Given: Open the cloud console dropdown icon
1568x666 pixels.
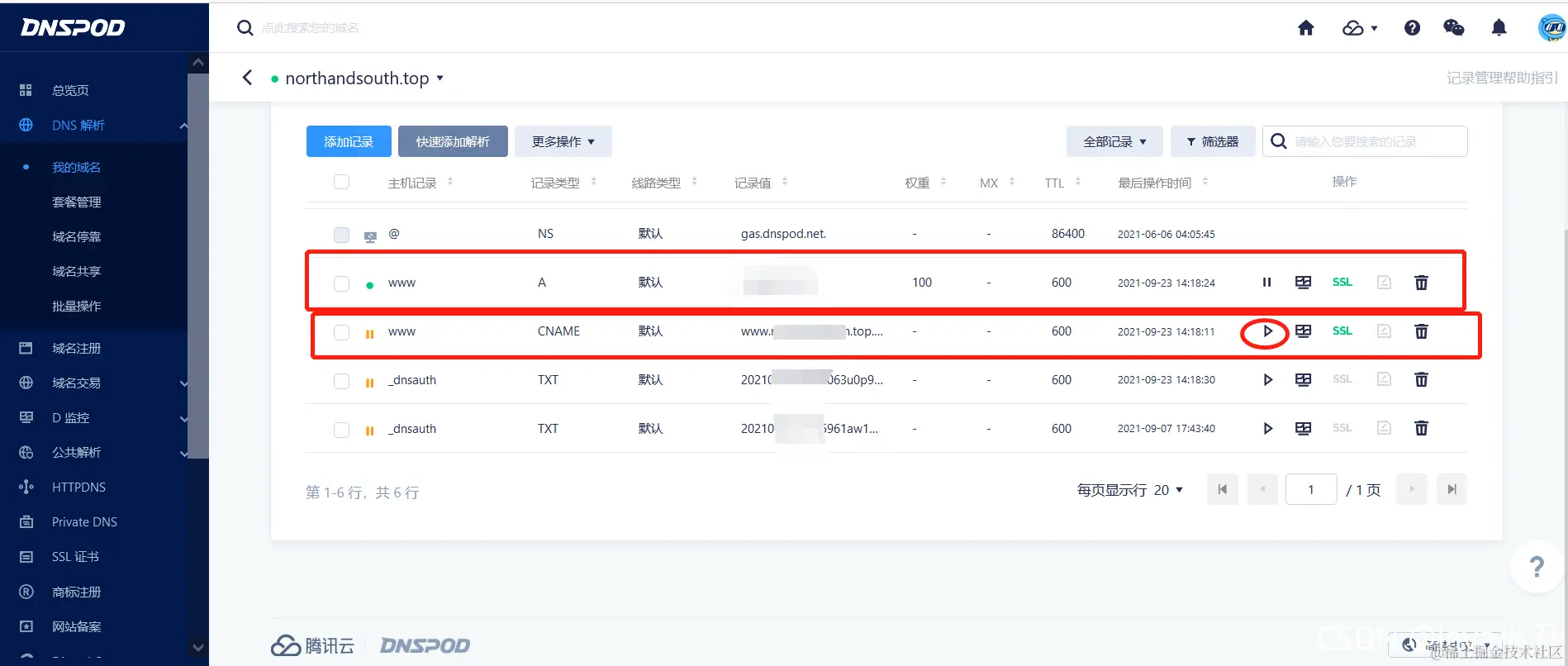Looking at the screenshot, I should (1360, 28).
